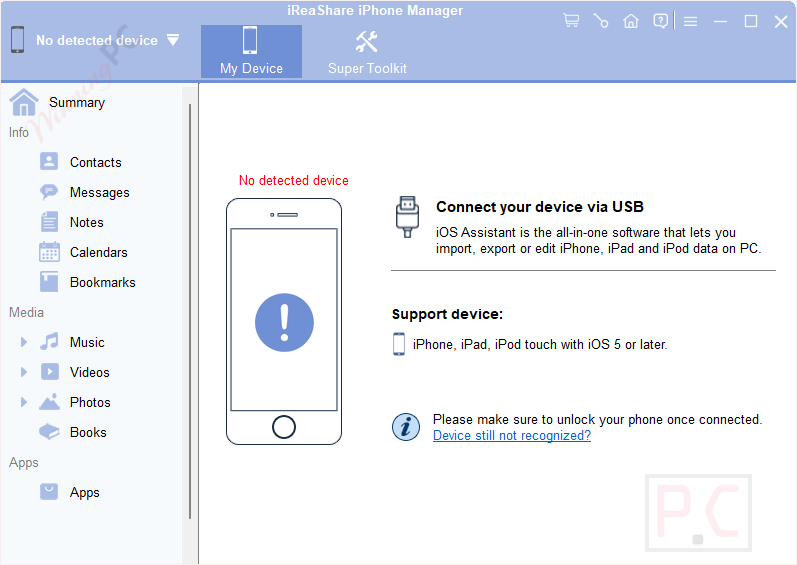
Task: Click the Messages speech bubble icon
Action: tap(49, 192)
